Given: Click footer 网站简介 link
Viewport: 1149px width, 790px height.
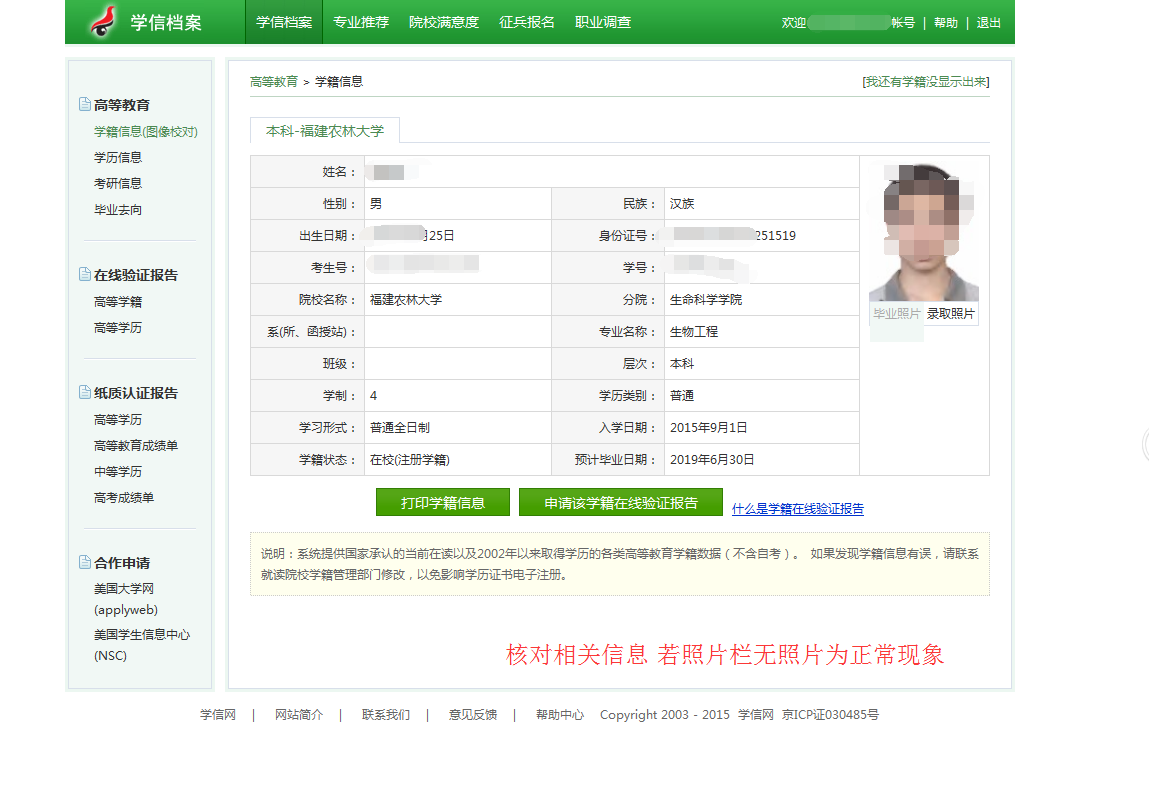Looking at the screenshot, I should click(298, 715).
